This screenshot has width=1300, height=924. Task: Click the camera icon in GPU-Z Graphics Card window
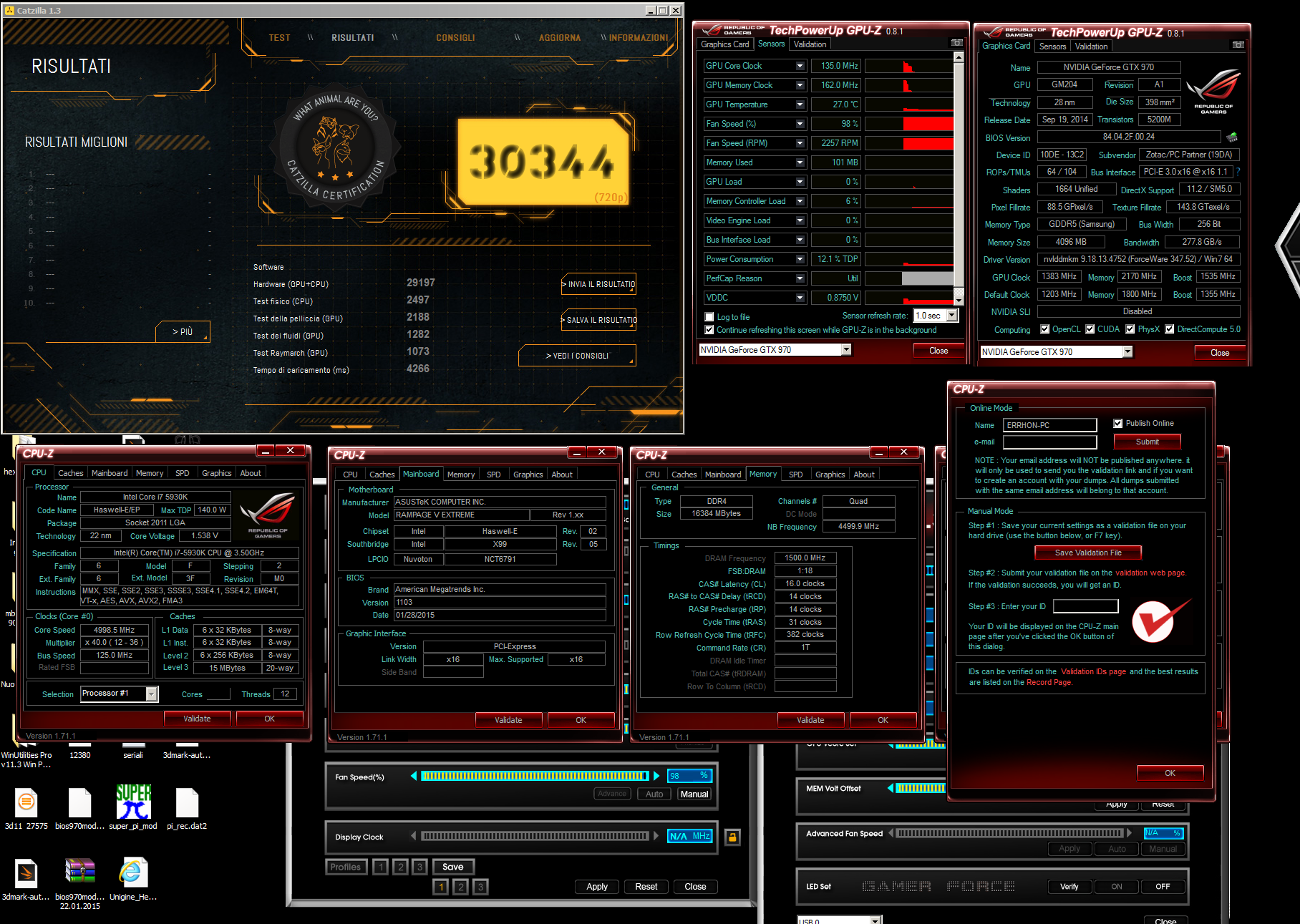[x=1238, y=45]
